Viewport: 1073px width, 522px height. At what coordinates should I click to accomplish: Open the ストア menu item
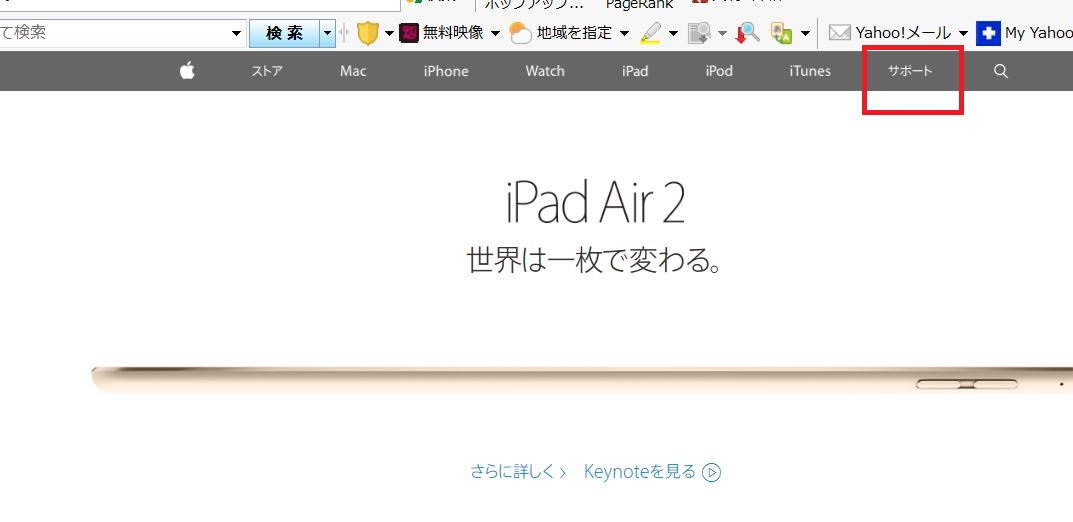click(x=267, y=70)
